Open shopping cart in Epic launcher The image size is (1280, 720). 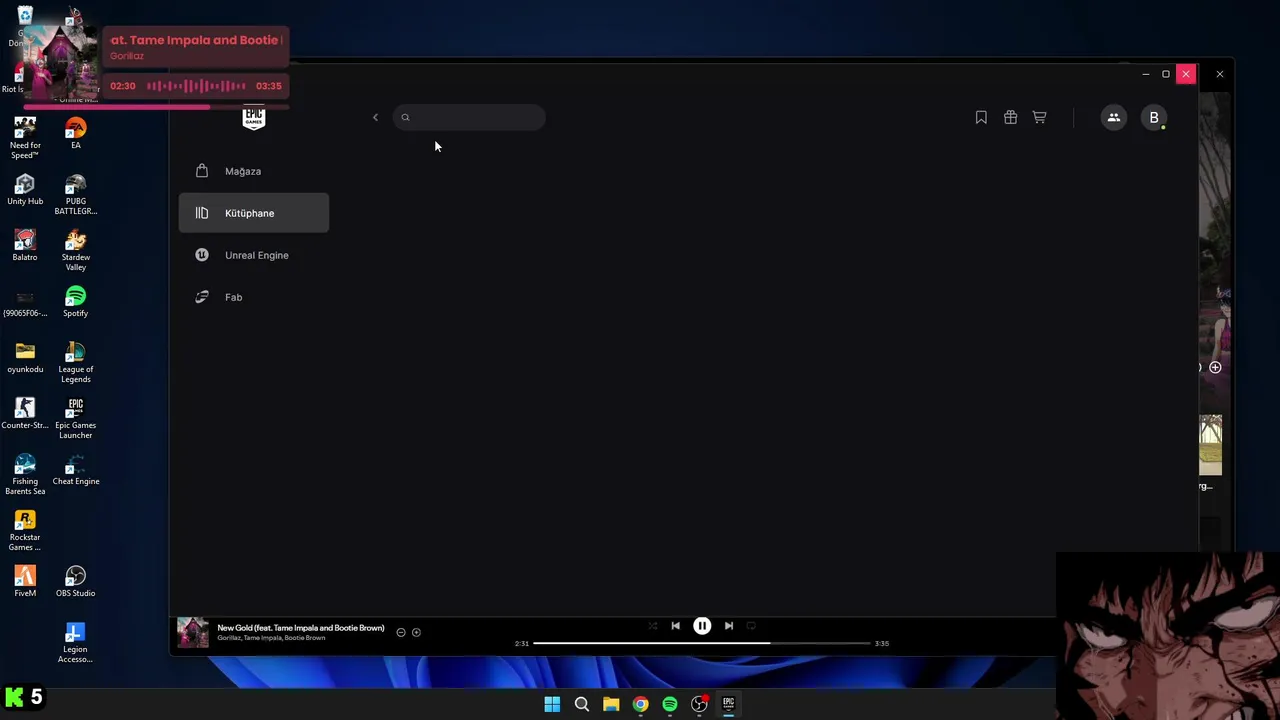click(1039, 117)
